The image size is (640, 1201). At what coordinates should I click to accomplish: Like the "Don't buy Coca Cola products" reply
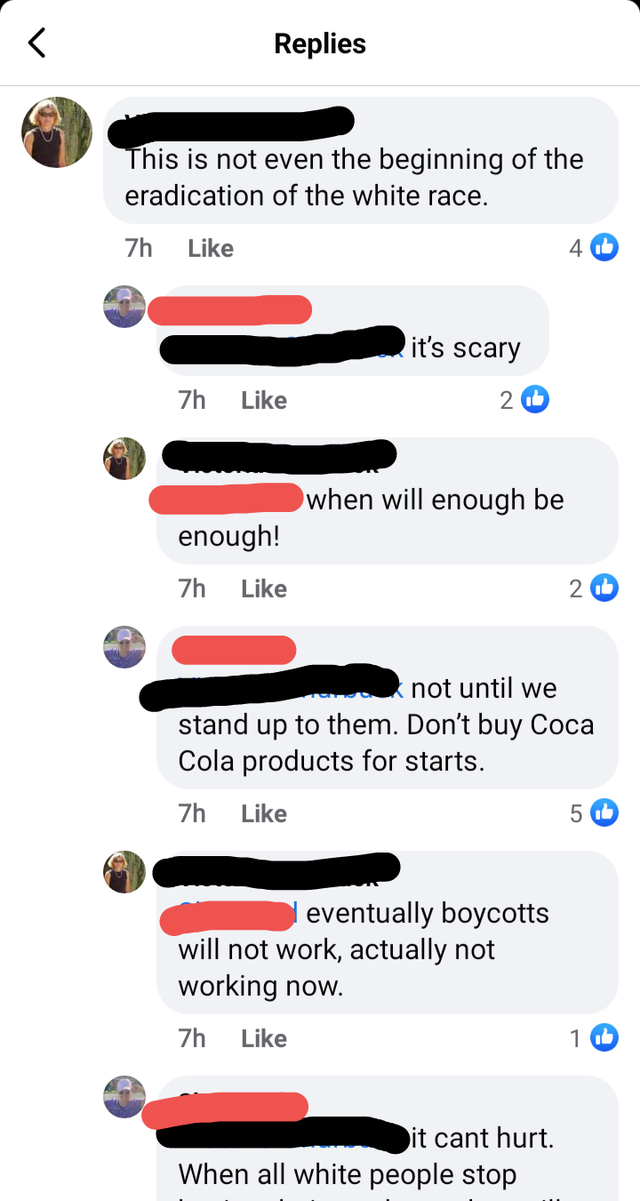264,814
